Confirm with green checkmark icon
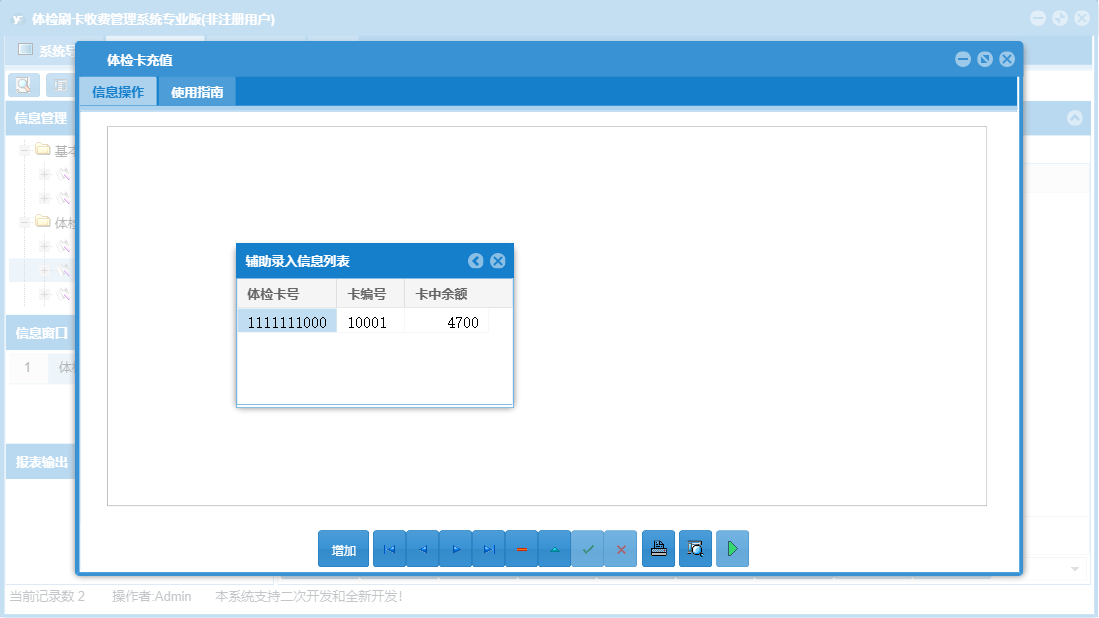 (587, 549)
